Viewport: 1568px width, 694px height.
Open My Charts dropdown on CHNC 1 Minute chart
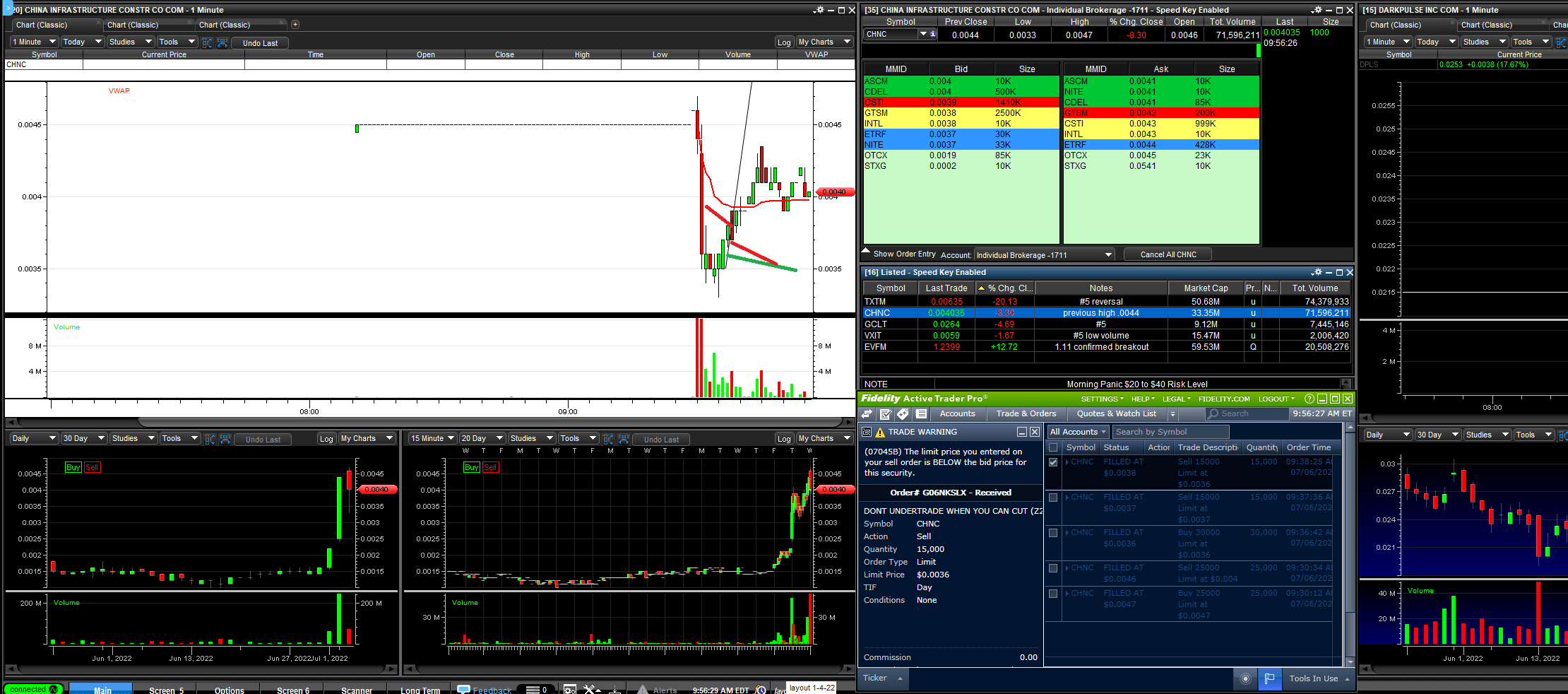(x=824, y=42)
